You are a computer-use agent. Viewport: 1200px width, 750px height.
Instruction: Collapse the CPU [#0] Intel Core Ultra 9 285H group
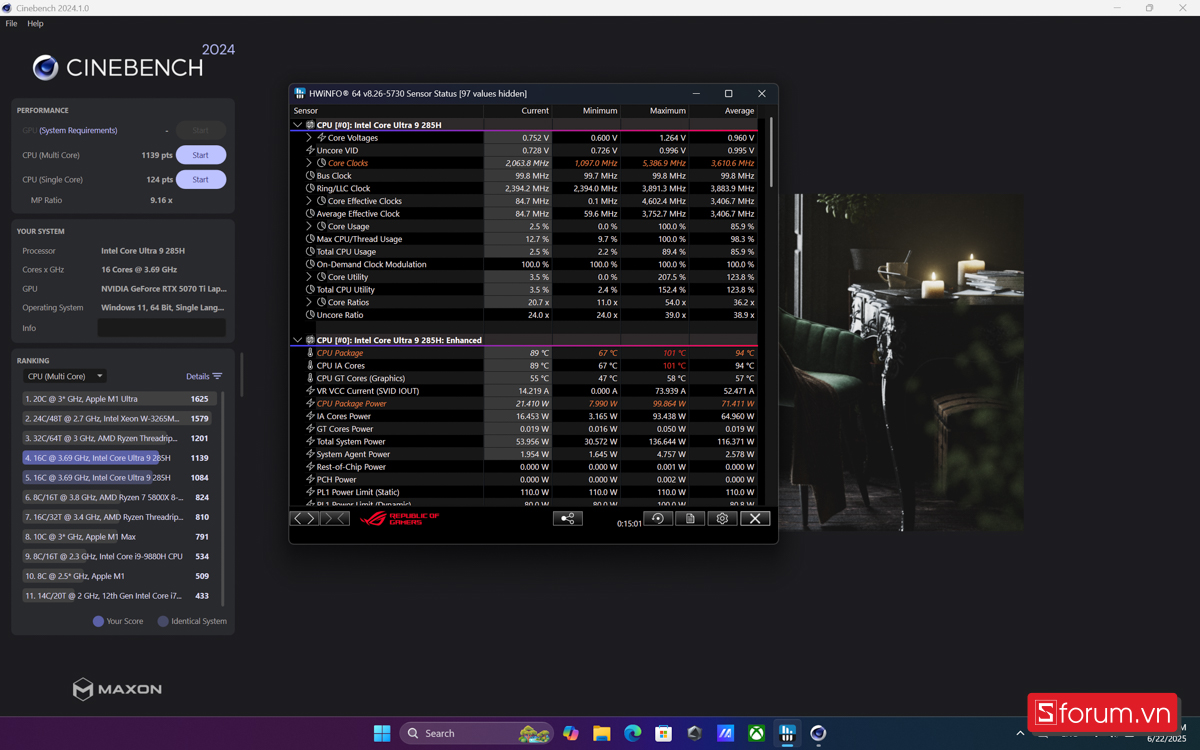tap(297, 125)
